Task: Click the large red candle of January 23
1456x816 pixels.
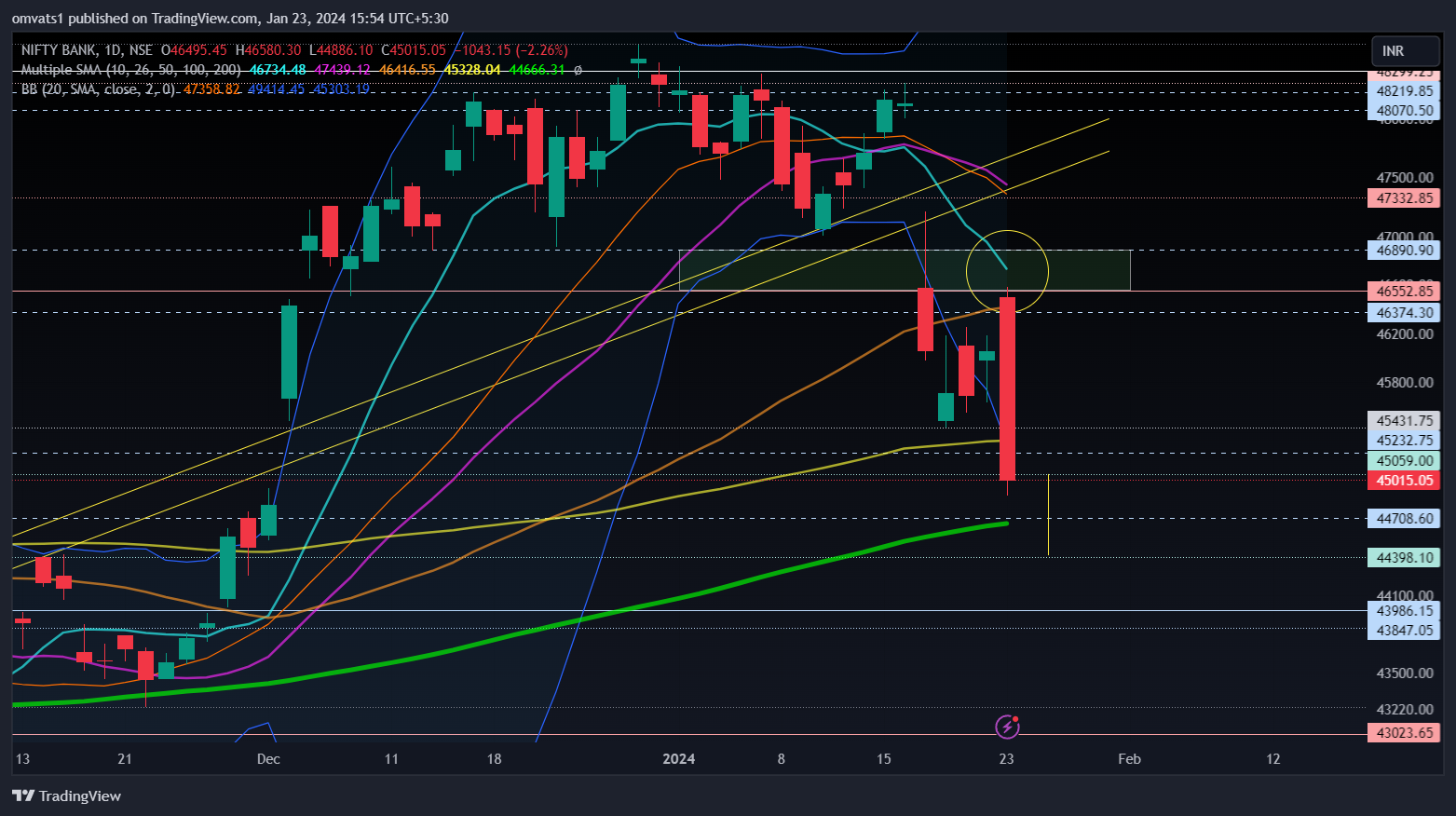Action: [1007, 388]
